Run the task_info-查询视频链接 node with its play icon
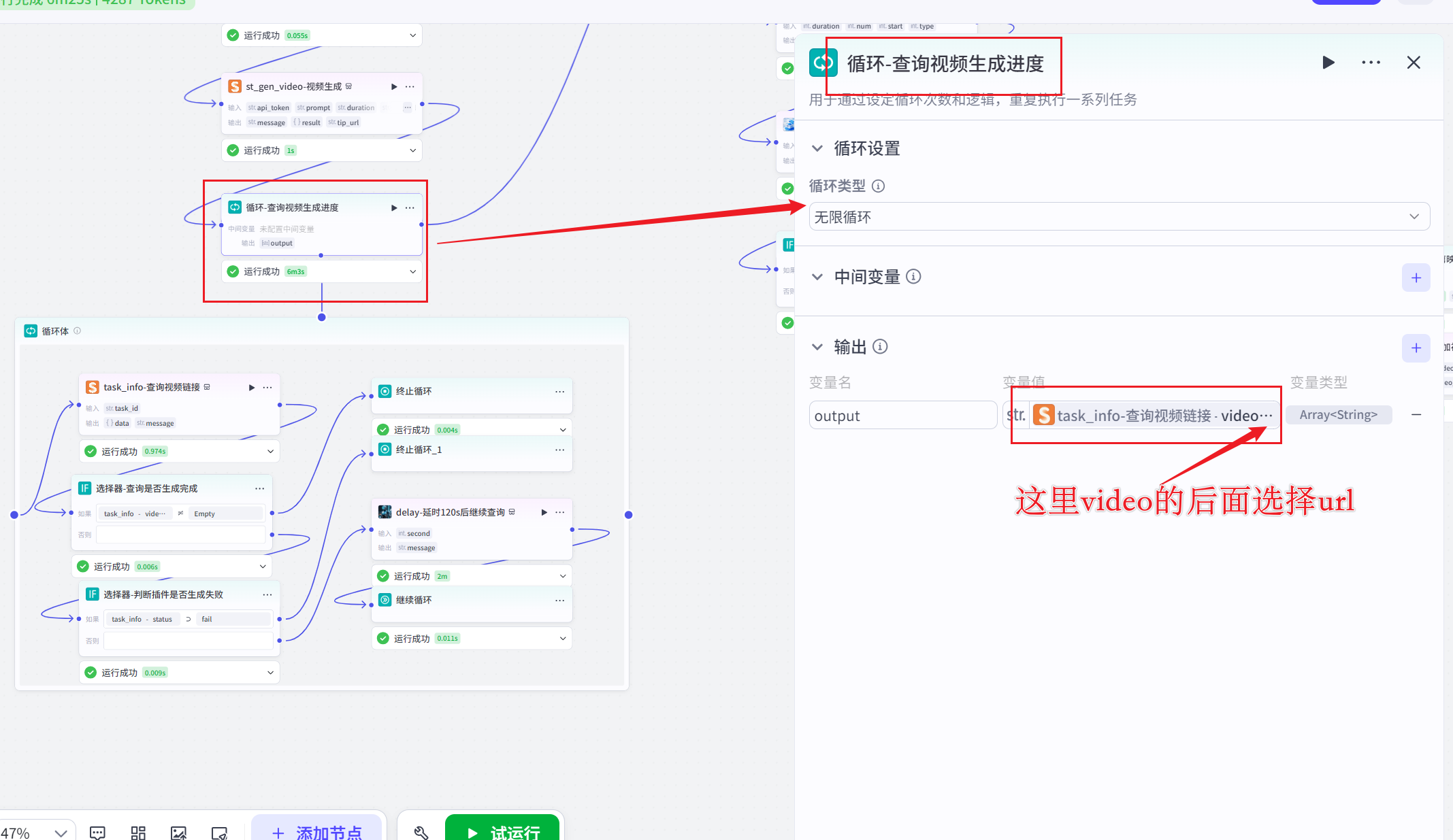This screenshot has height=840, width=1453. click(251, 386)
